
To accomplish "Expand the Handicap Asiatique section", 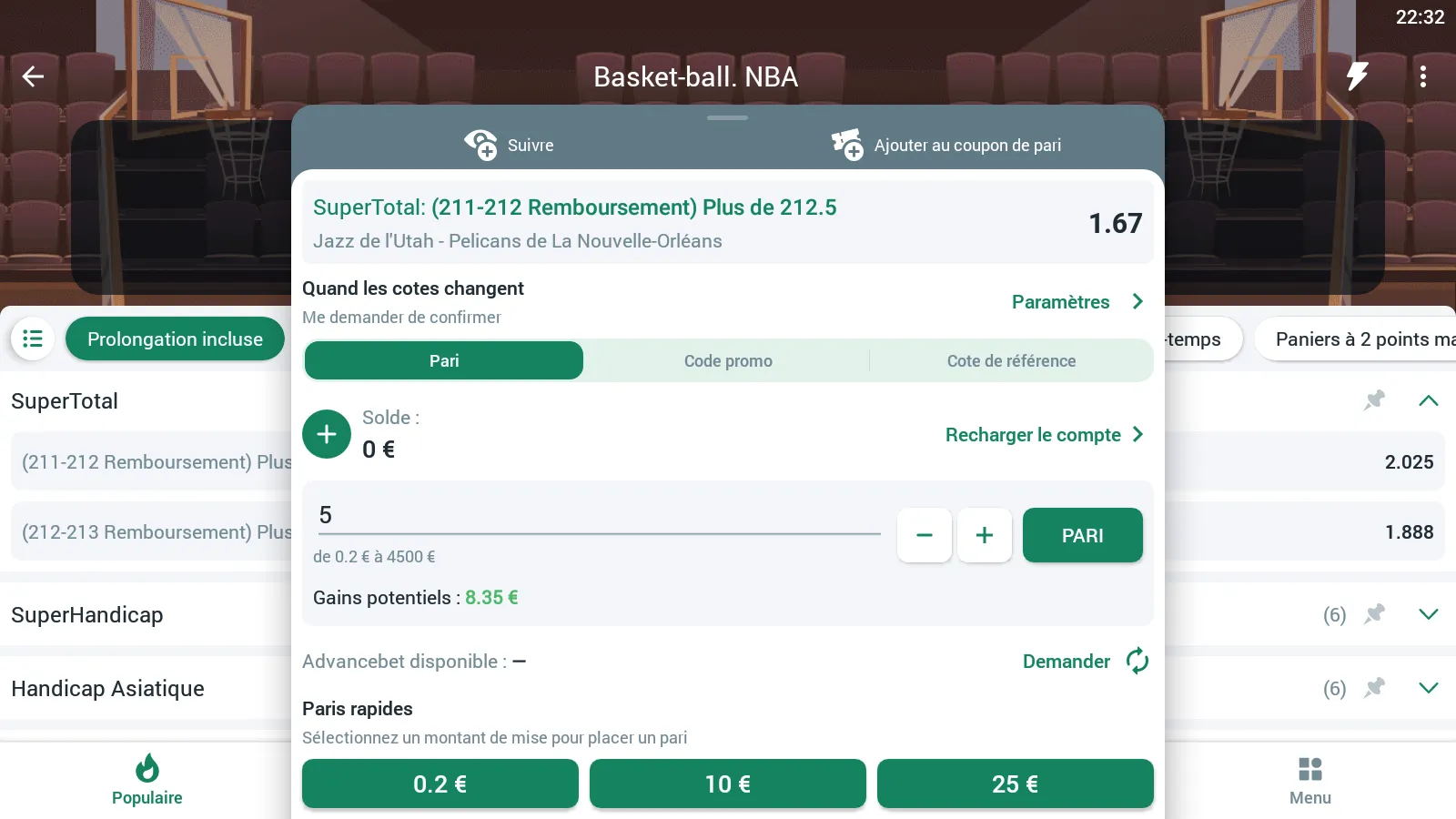I will [1428, 688].
